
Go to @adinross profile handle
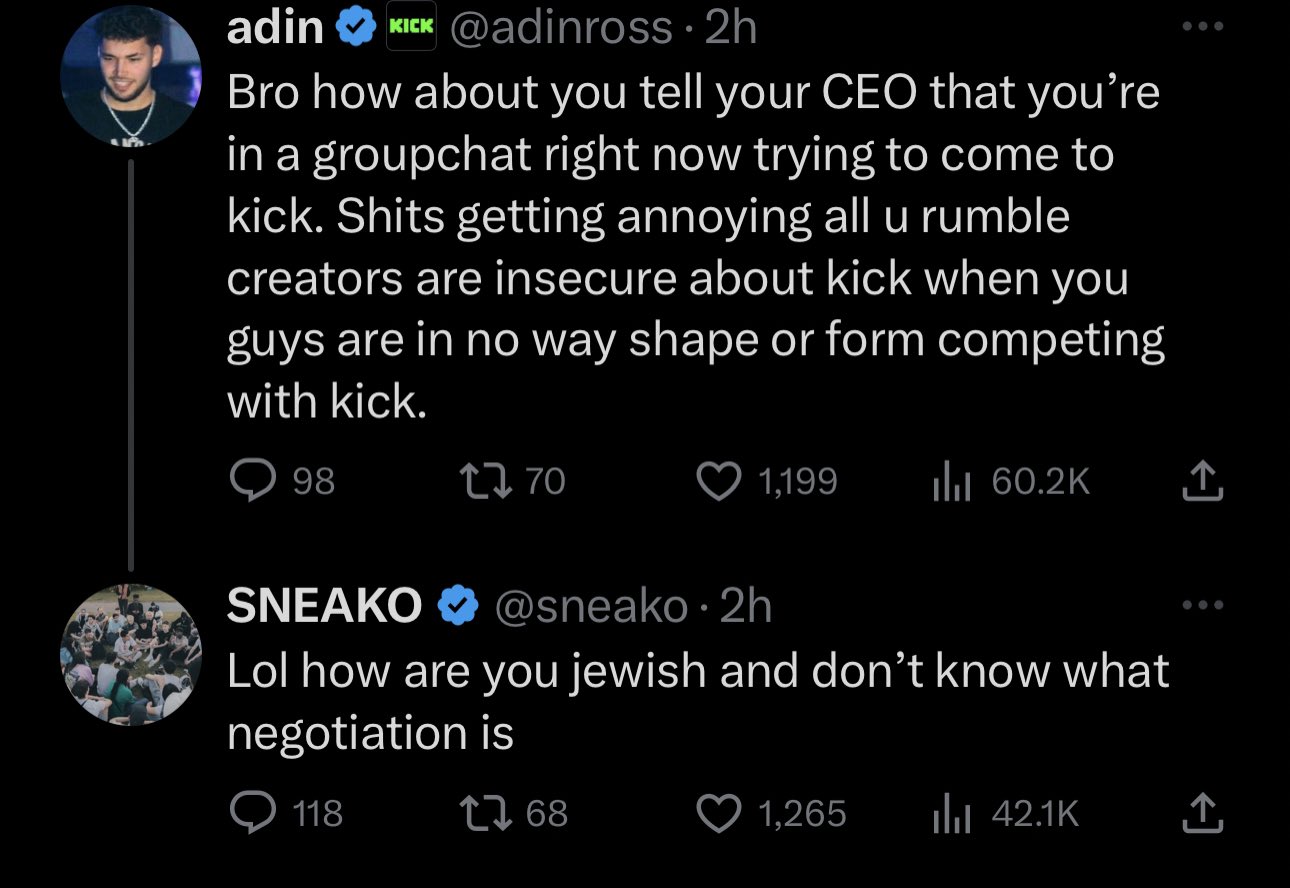click(562, 29)
